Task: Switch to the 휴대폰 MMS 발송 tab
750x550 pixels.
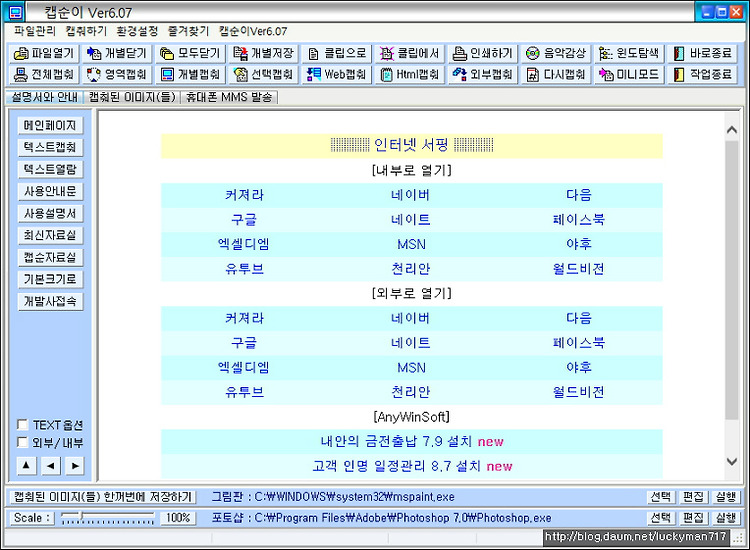Action: 229,97
